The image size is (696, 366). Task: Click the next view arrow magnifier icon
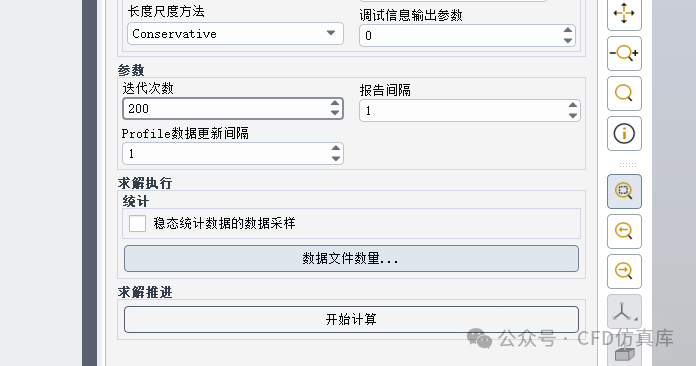624,271
